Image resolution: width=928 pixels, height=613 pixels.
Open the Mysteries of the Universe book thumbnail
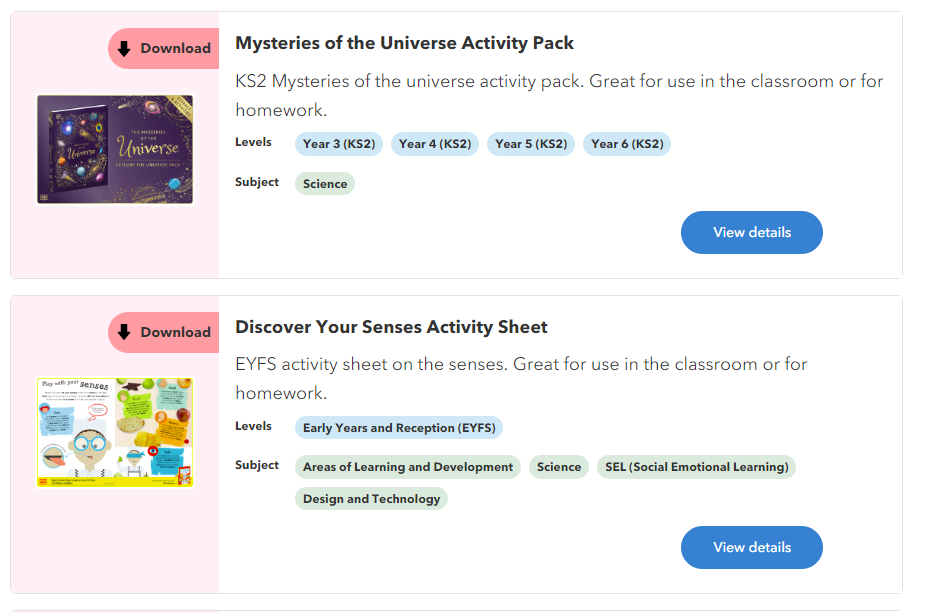114,149
